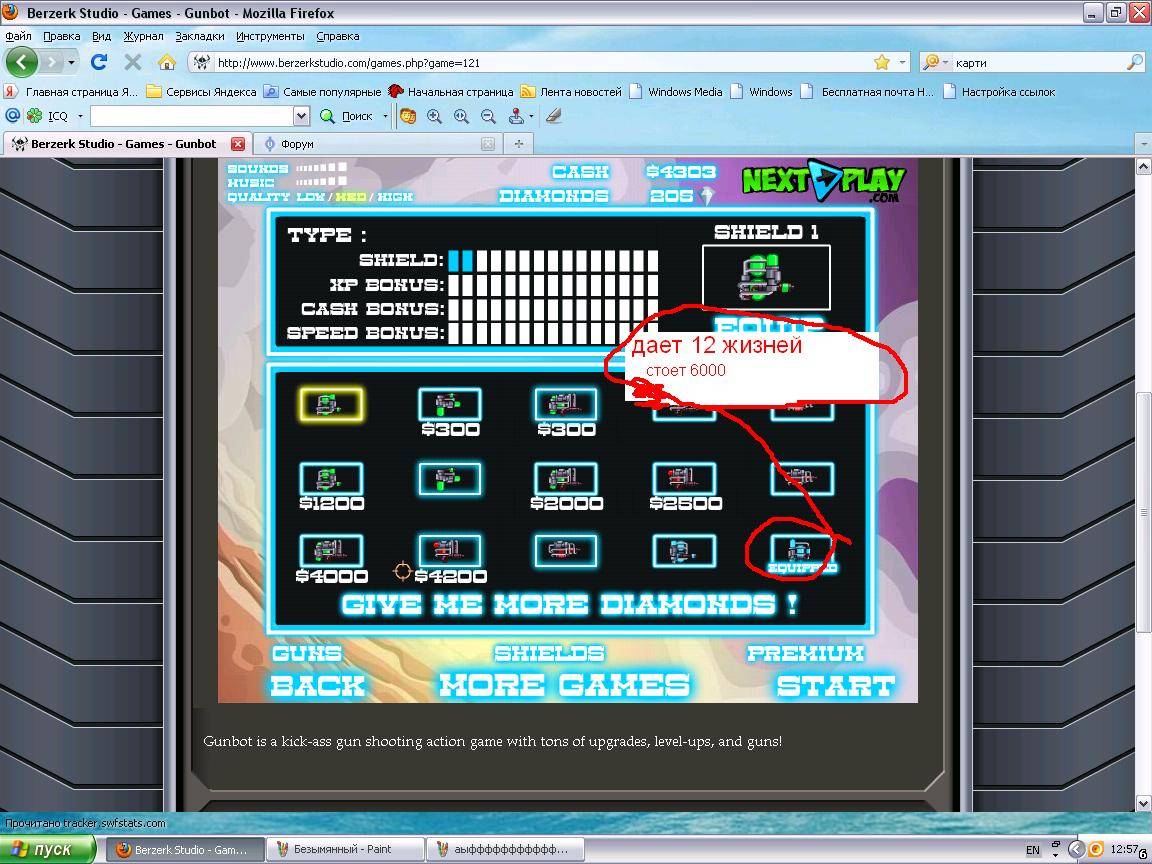Viewport: 1152px width, 864px height.
Task: Switch to the Форум tab
Action: tap(378, 144)
